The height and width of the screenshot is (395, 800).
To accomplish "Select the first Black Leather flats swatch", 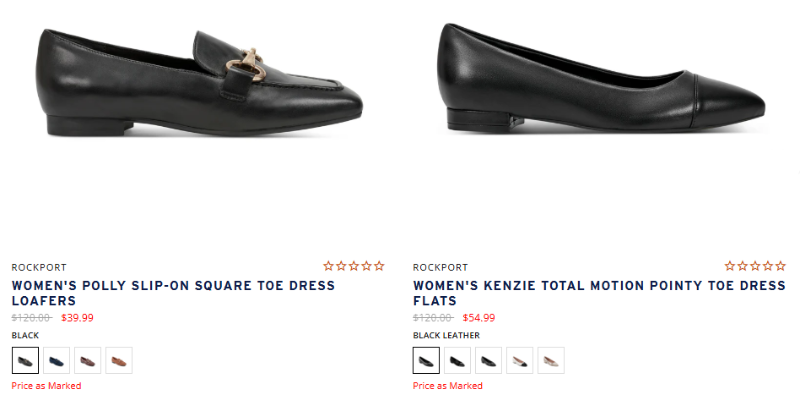I will [426, 360].
